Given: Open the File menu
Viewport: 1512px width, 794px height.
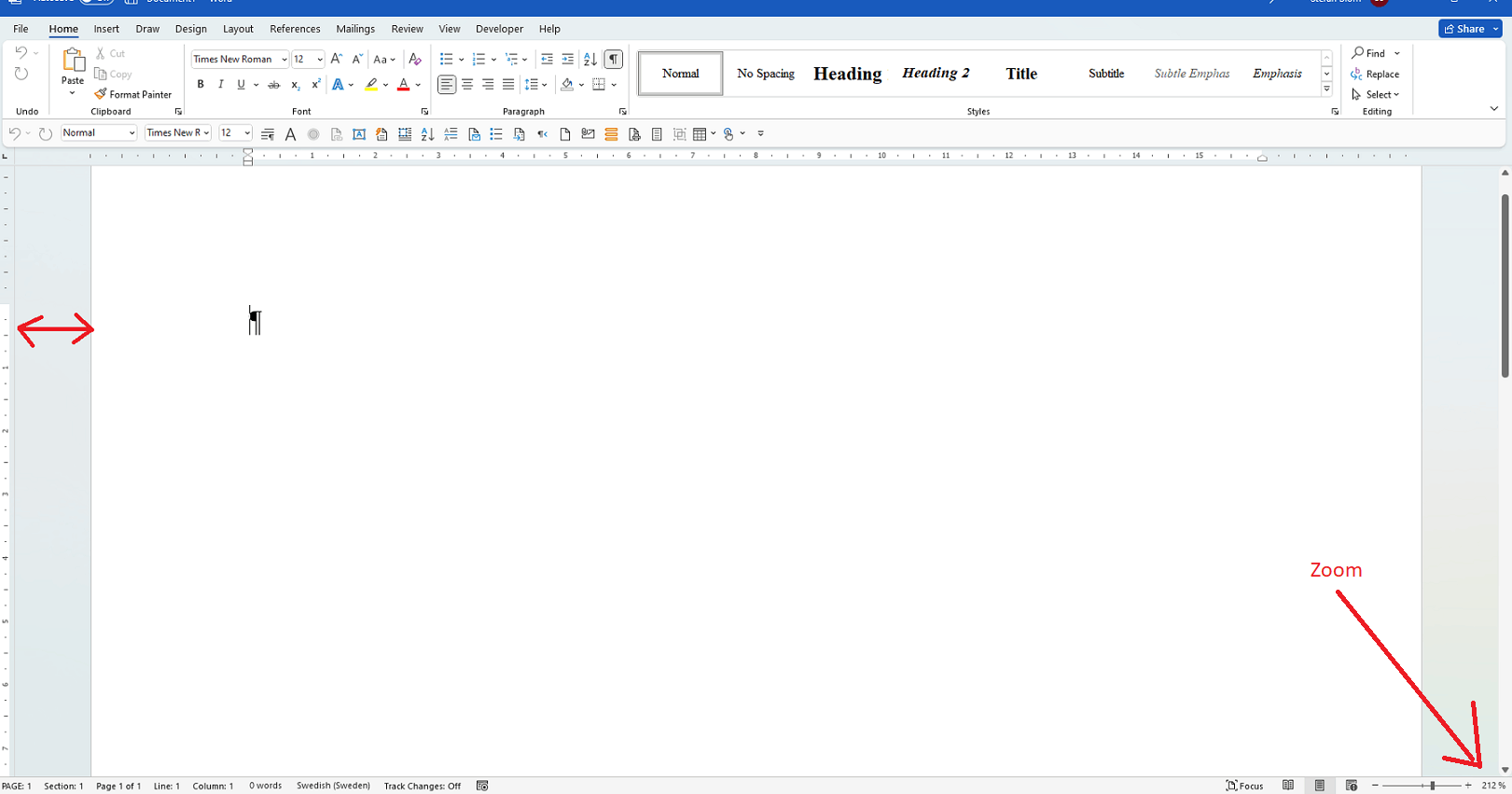Looking at the screenshot, I should click(x=21, y=29).
